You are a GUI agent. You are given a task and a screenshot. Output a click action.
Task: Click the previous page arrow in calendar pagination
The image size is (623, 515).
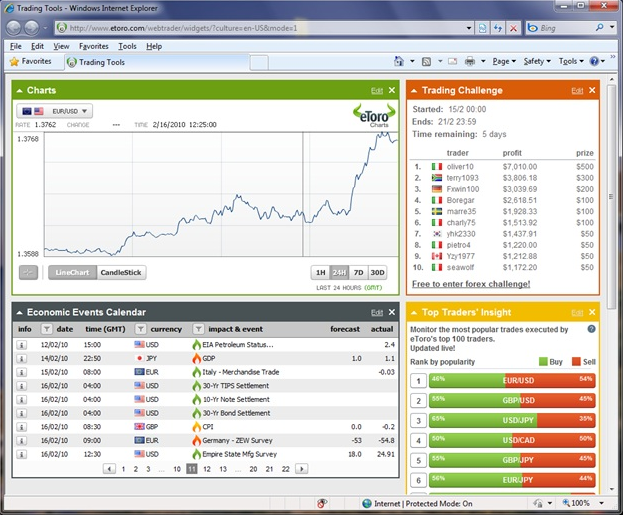coord(109,469)
